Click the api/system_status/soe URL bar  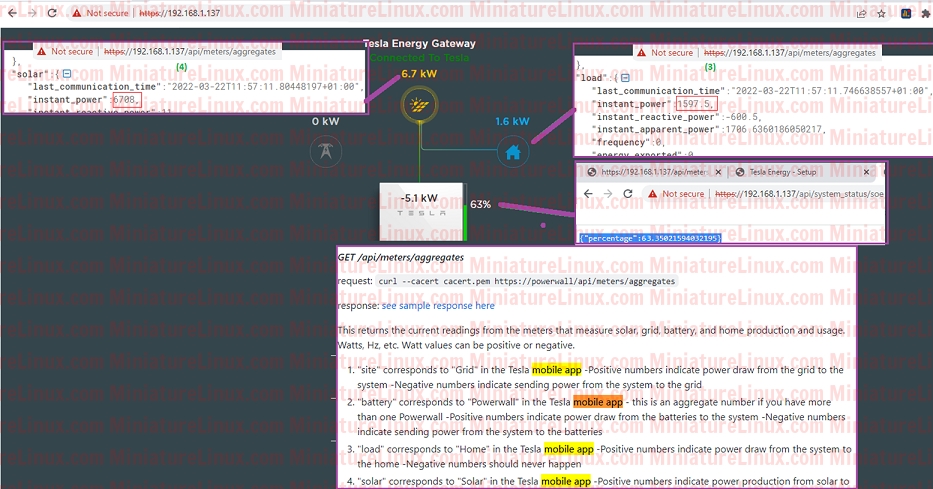click(799, 194)
